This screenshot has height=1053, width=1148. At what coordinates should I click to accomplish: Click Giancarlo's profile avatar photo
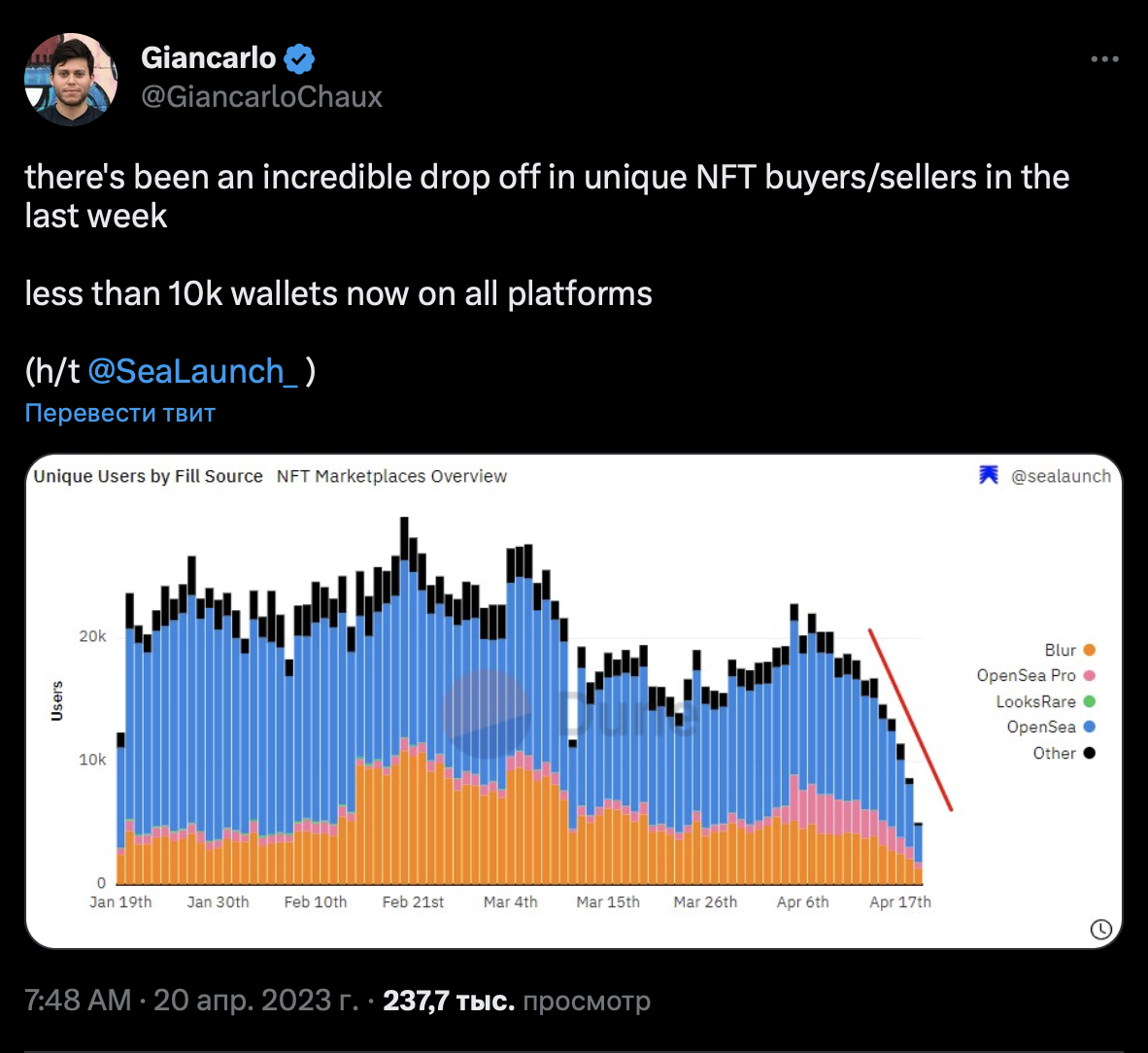[x=71, y=80]
